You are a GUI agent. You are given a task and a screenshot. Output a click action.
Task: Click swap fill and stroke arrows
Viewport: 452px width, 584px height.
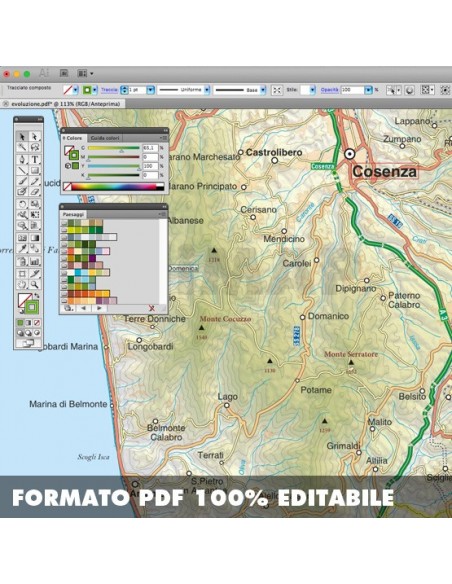[x=37, y=296]
